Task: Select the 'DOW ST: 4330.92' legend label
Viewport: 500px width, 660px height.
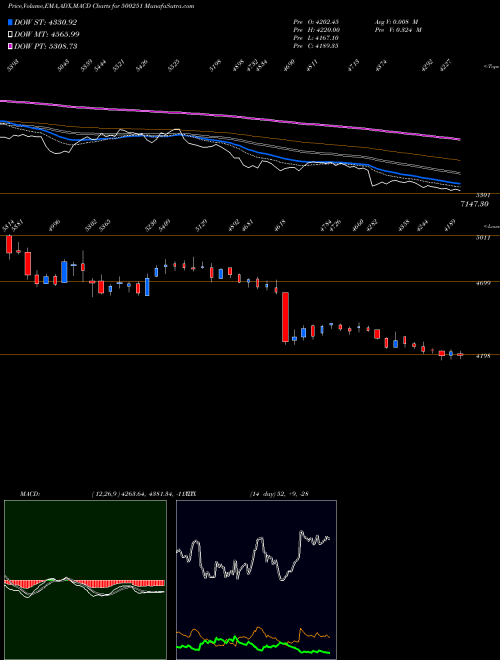Action: pos(45,23)
